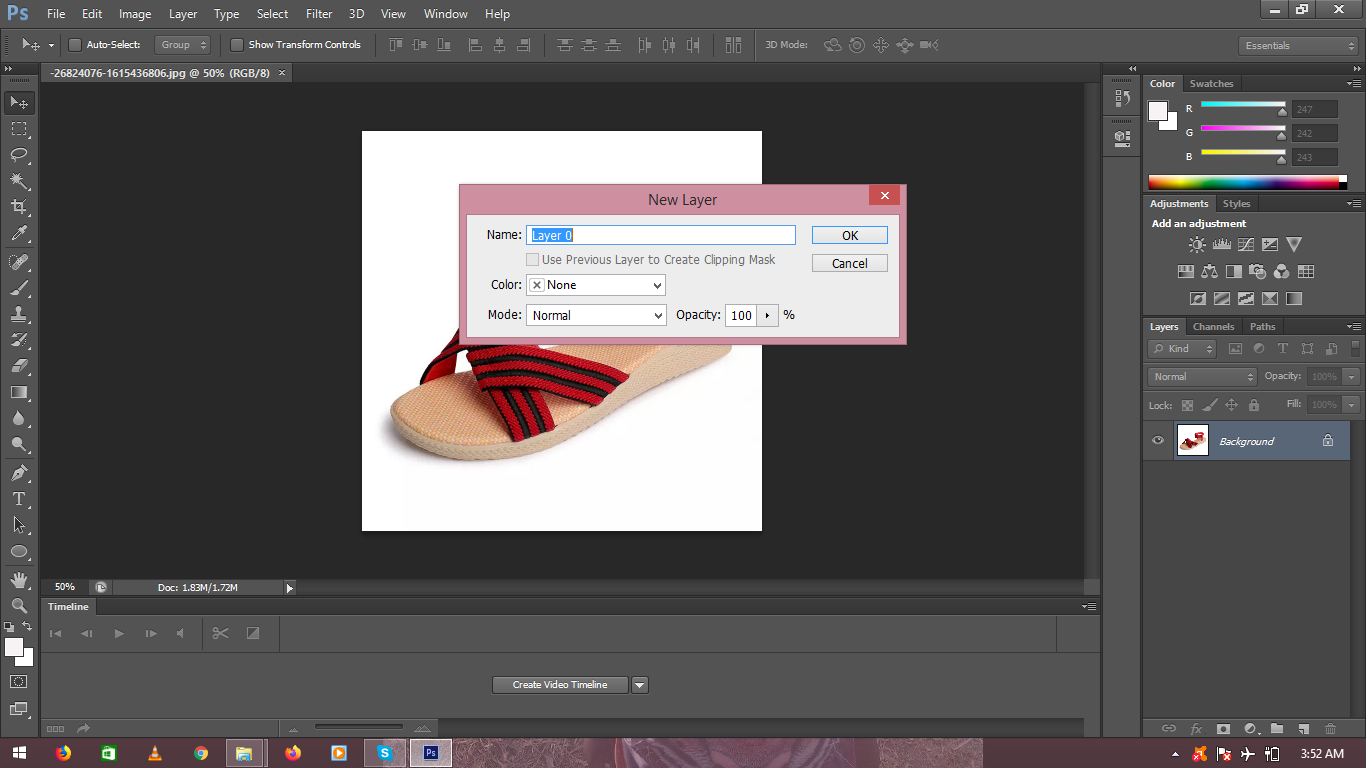Select the Clone Stamp tool
1366x768 pixels.
19,314
